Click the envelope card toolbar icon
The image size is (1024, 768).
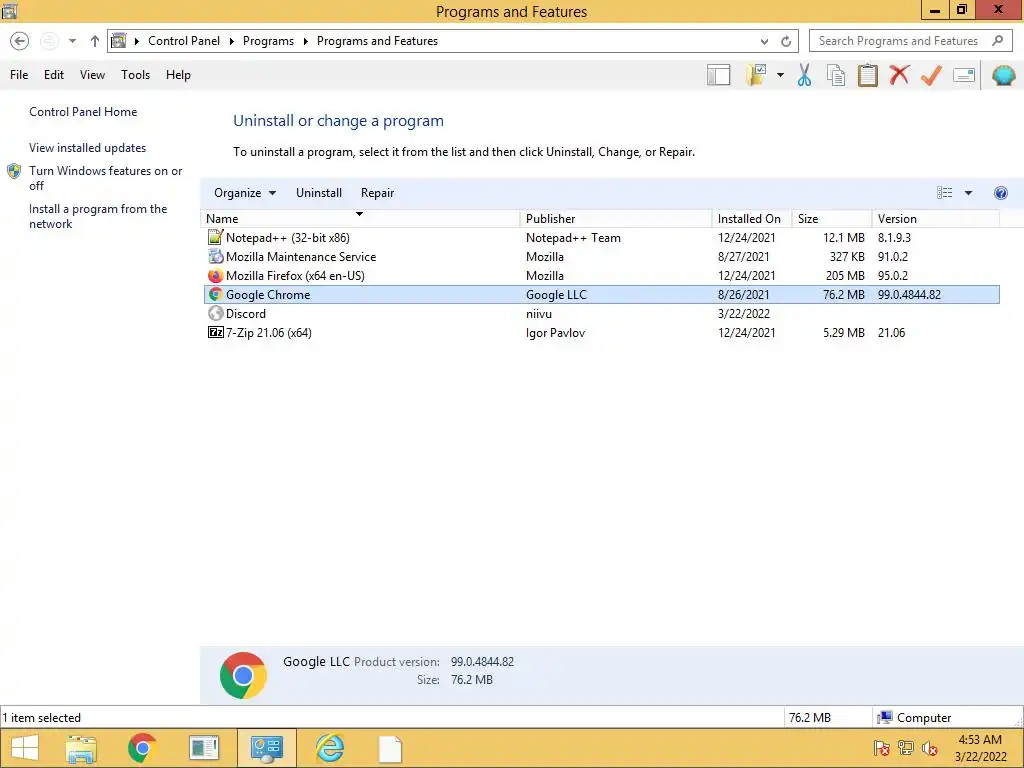pos(964,75)
